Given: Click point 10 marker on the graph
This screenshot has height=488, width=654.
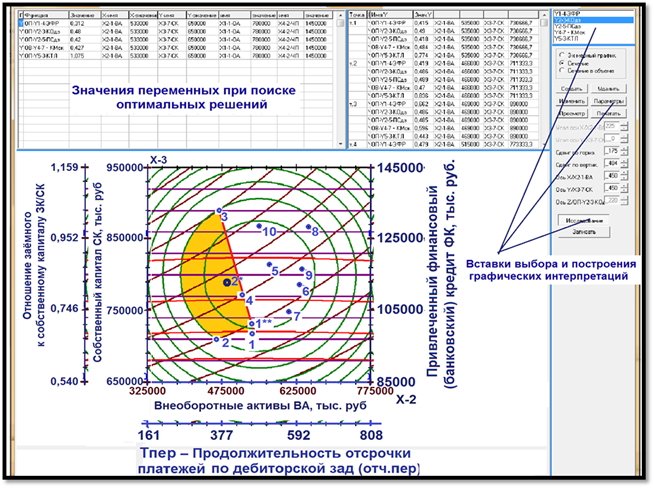Looking at the screenshot, I should (259, 226).
